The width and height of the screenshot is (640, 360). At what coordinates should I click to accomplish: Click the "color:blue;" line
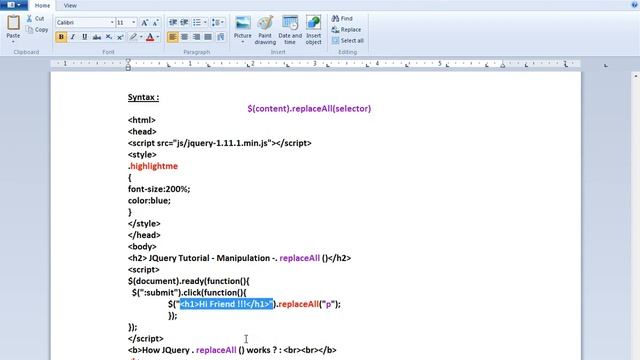(x=149, y=200)
